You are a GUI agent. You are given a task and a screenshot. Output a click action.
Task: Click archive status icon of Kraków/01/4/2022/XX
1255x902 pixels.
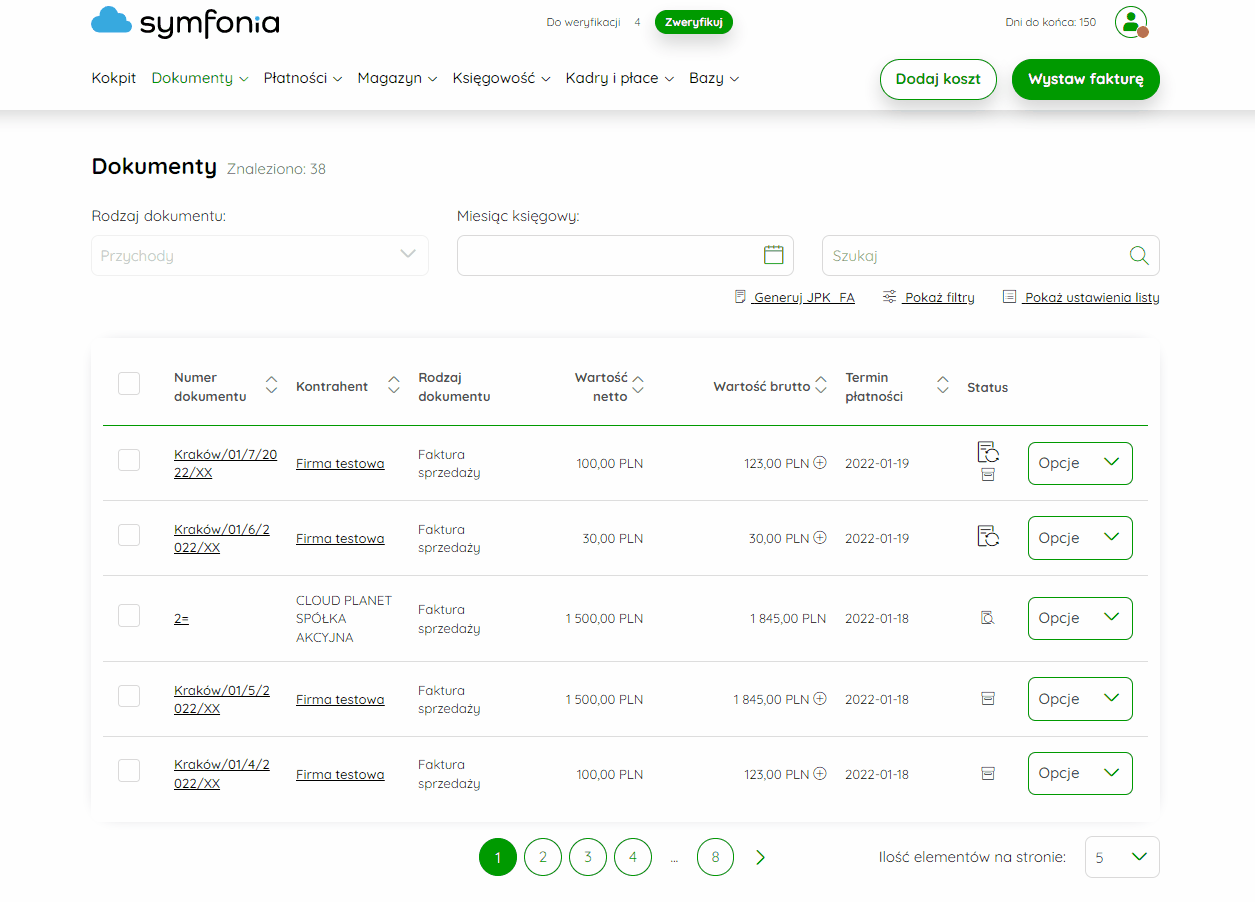click(988, 773)
